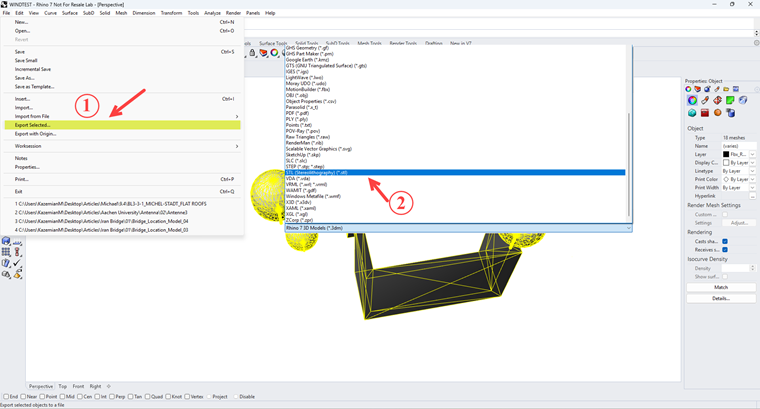Click the black checkmark icon in left sidebar
The image size is (760, 409).
pyautogui.click(x=17, y=263)
